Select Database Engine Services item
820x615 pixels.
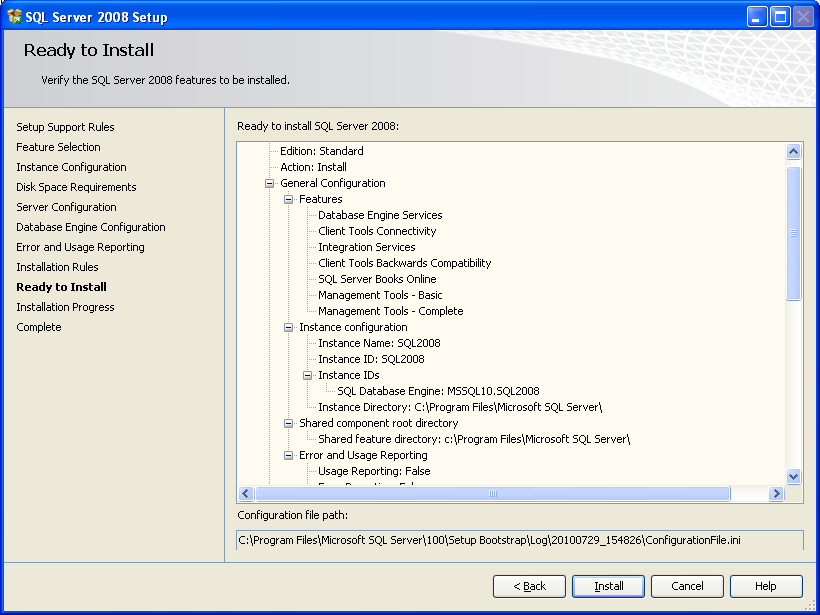point(380,215)
